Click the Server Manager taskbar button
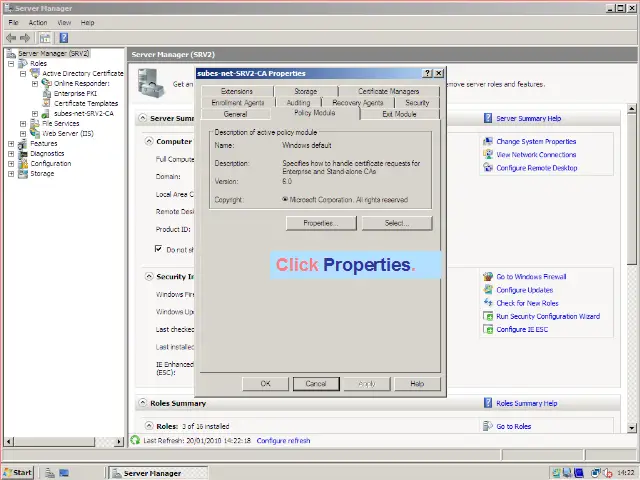The image size is (640, 480). (158, 473)
